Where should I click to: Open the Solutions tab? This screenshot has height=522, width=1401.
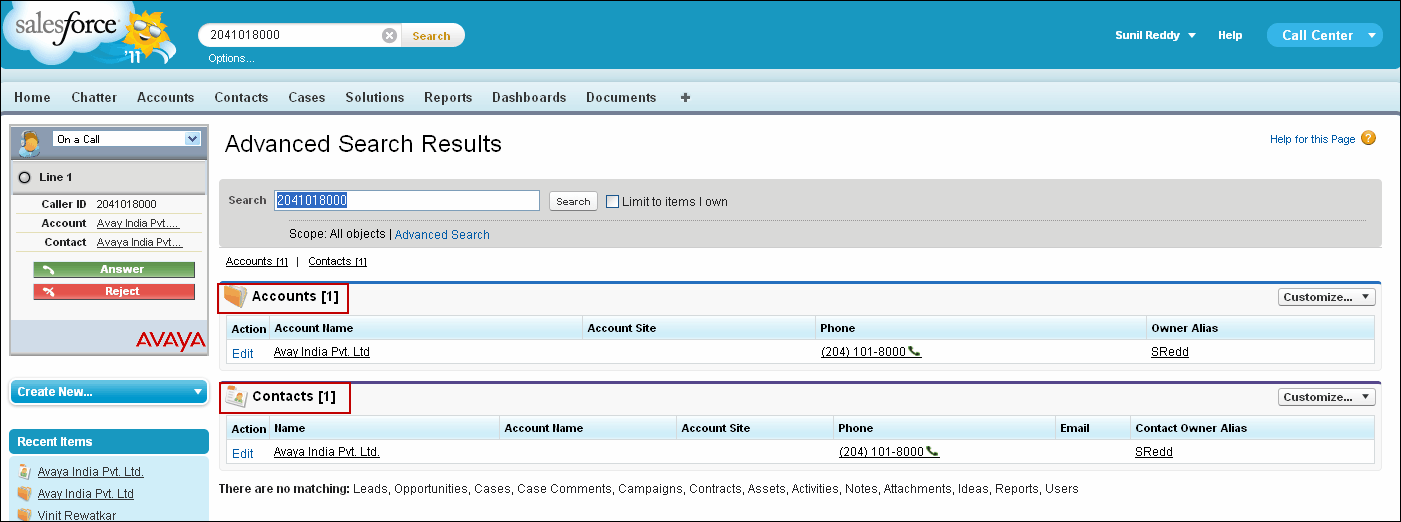coord(375,98)
